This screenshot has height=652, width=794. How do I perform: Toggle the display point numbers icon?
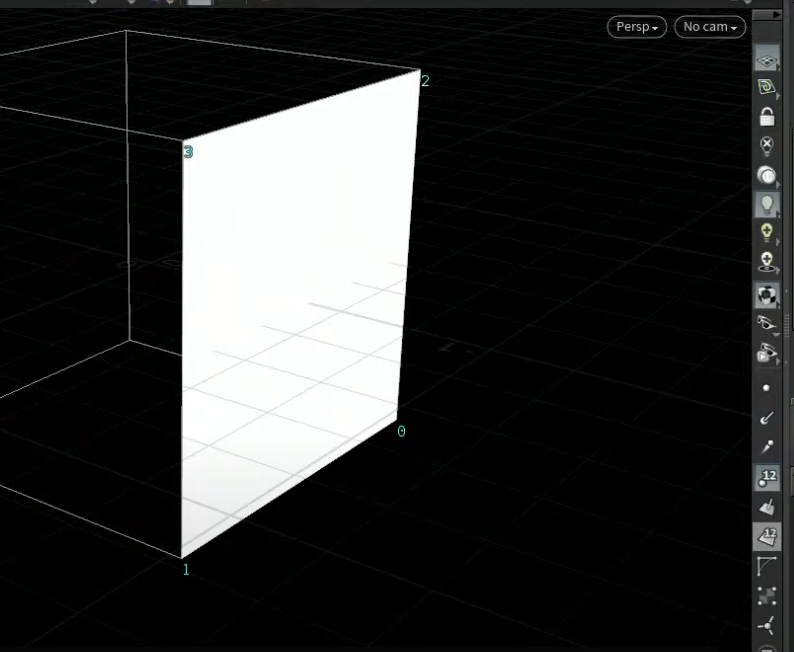click(x=767, y=478)
